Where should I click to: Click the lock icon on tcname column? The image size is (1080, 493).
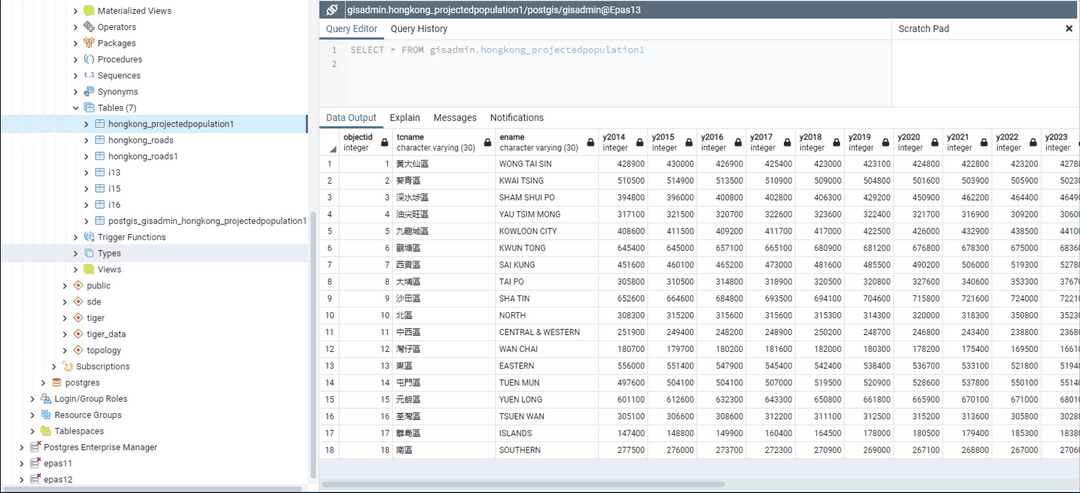point(486,142)
